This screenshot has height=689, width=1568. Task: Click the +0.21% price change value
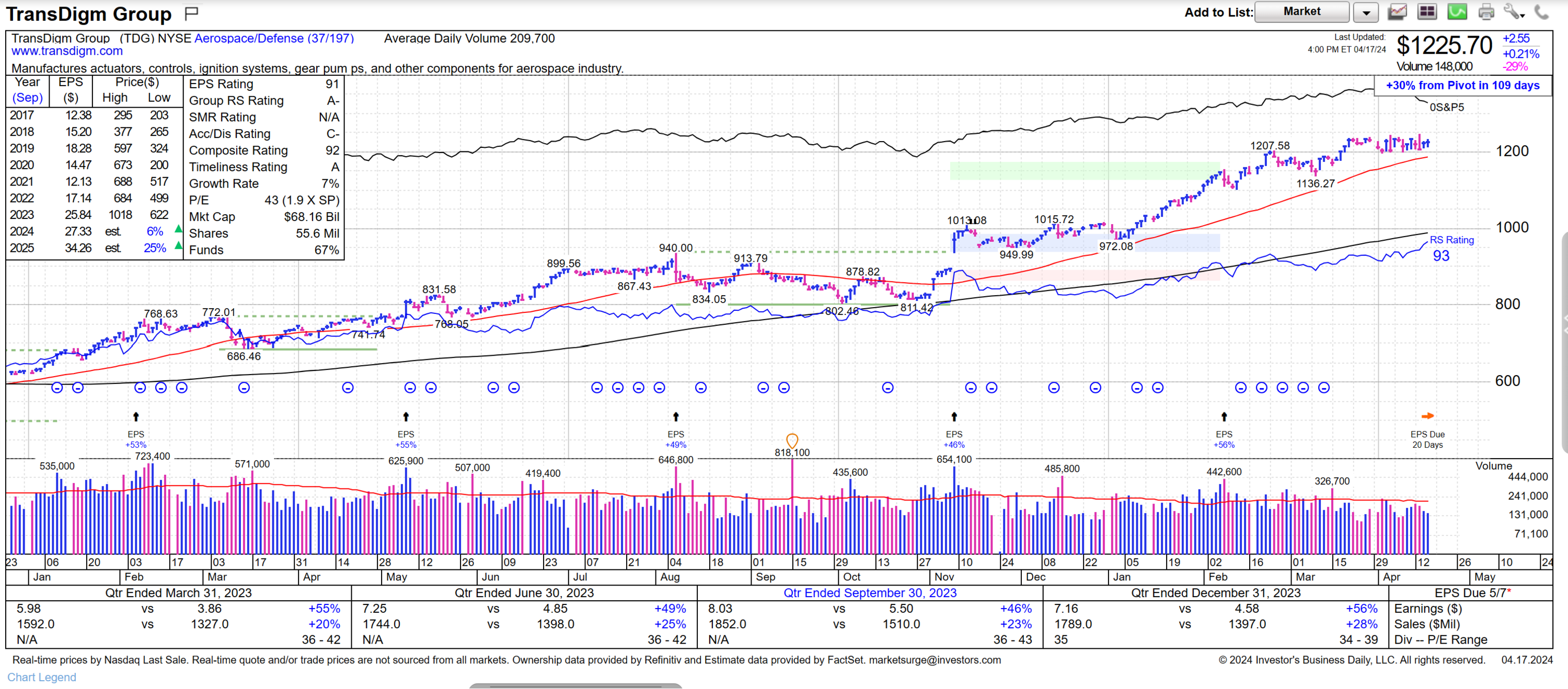pos(1520,54)
